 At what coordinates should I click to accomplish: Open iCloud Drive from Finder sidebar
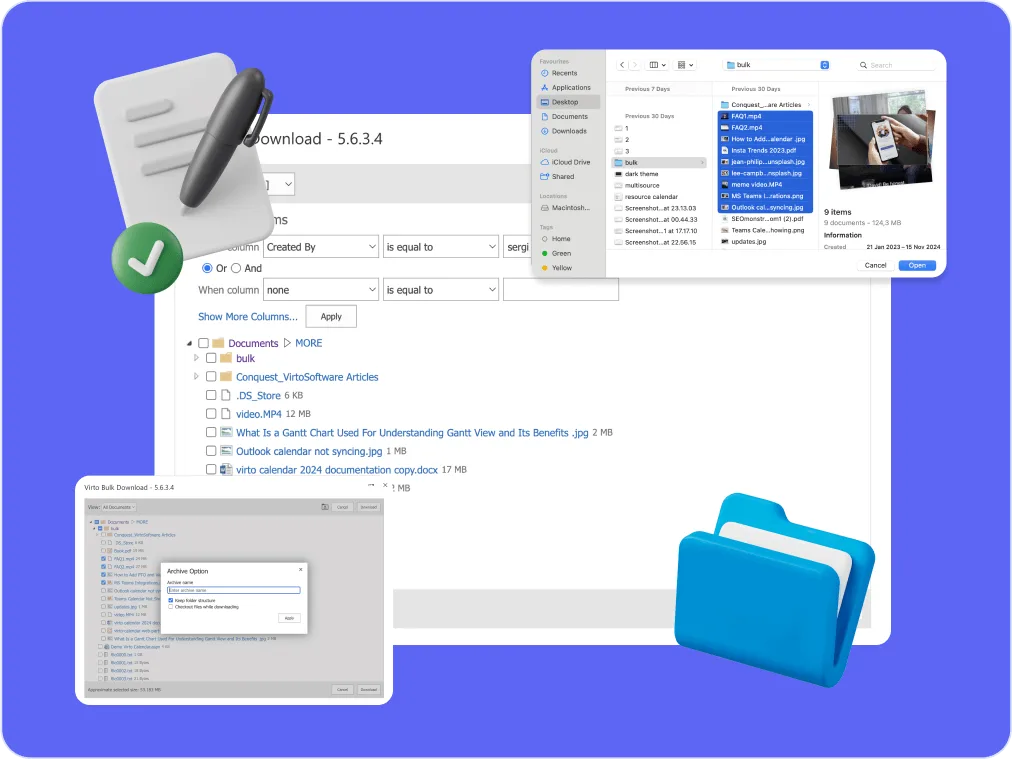tap(569, 161)
